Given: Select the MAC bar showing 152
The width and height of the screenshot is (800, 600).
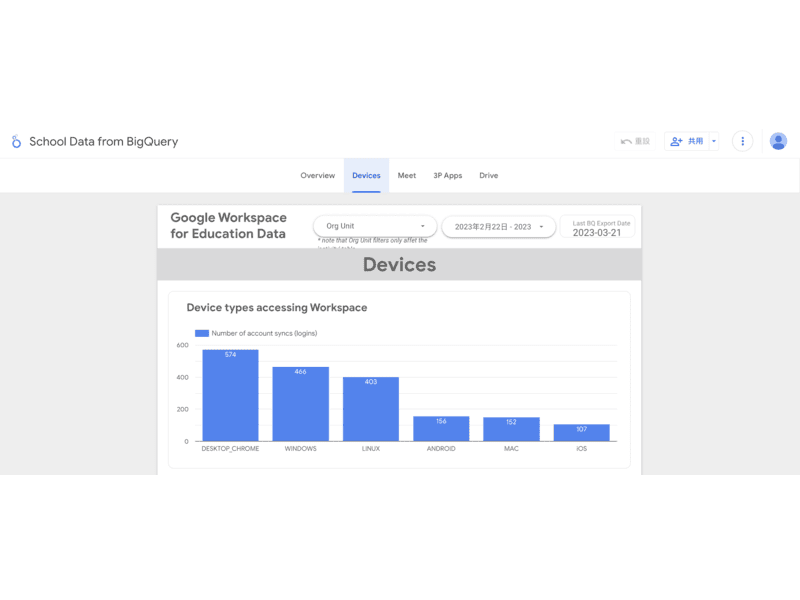Looking at the screenshot, I should (511, 429).
